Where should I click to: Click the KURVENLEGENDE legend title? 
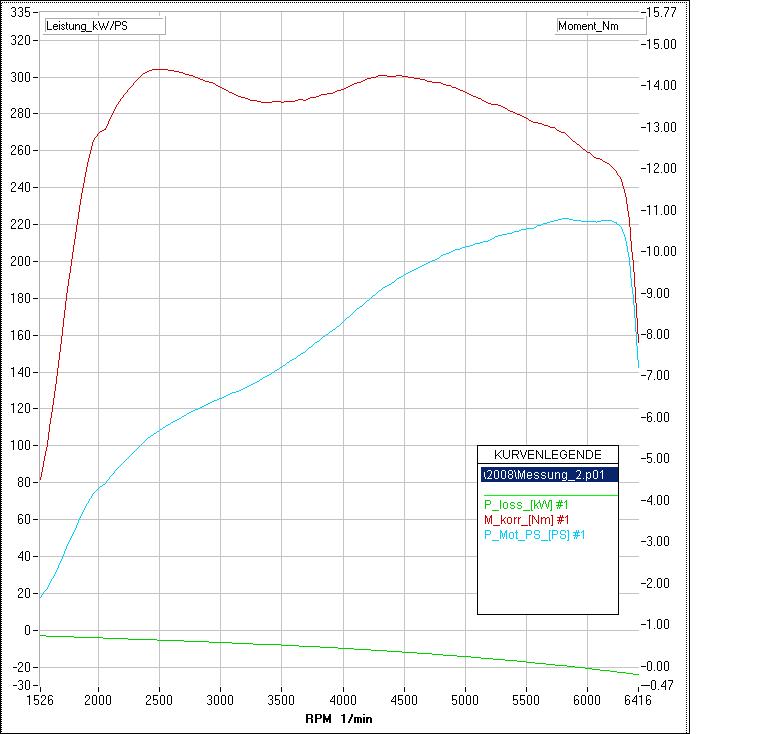pyautogui.click(x=548, y=454)
